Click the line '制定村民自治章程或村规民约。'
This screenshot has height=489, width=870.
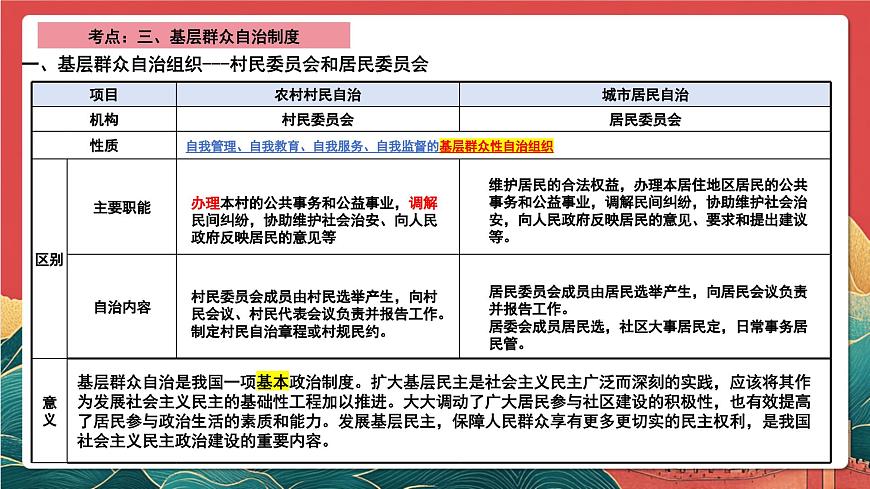click(289, 332)
